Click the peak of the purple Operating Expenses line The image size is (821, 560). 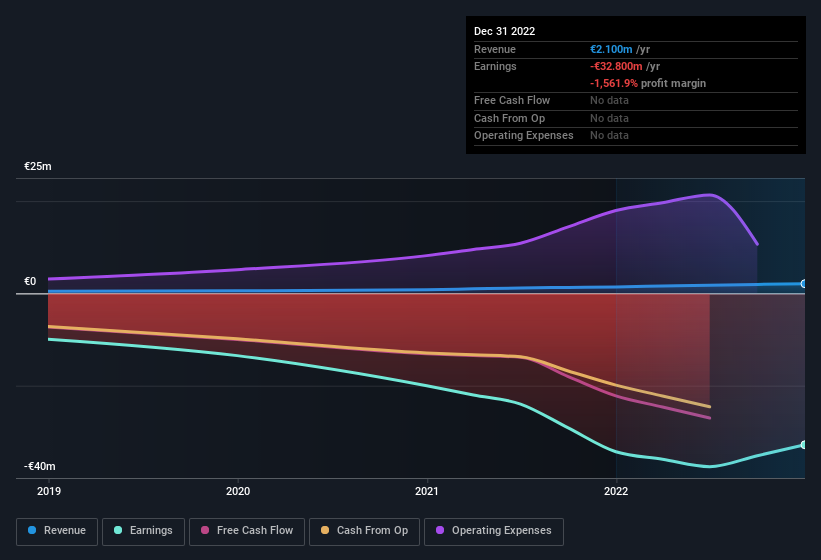(710, 195)
